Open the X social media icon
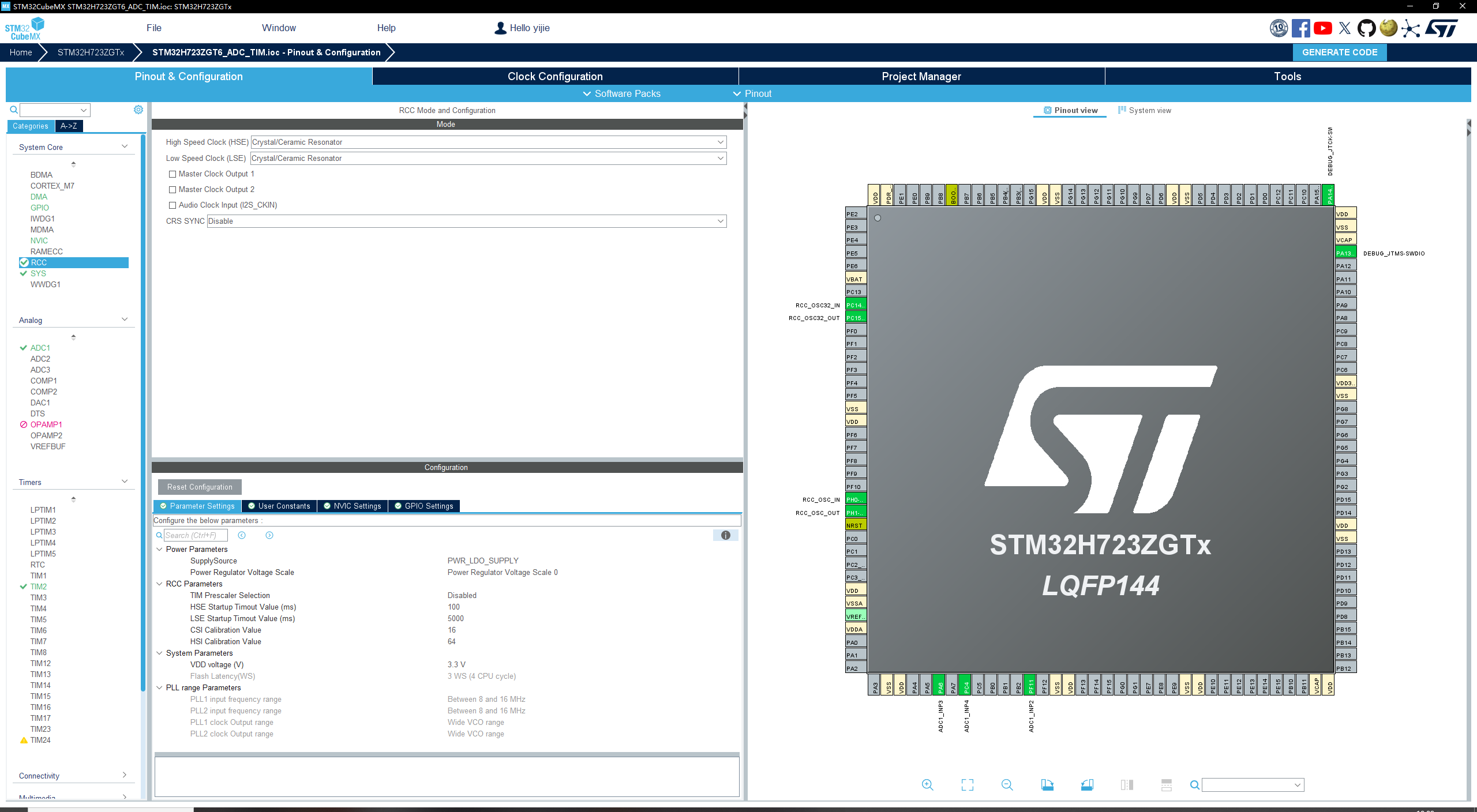1477x812 pixels. click(1344, 28)
